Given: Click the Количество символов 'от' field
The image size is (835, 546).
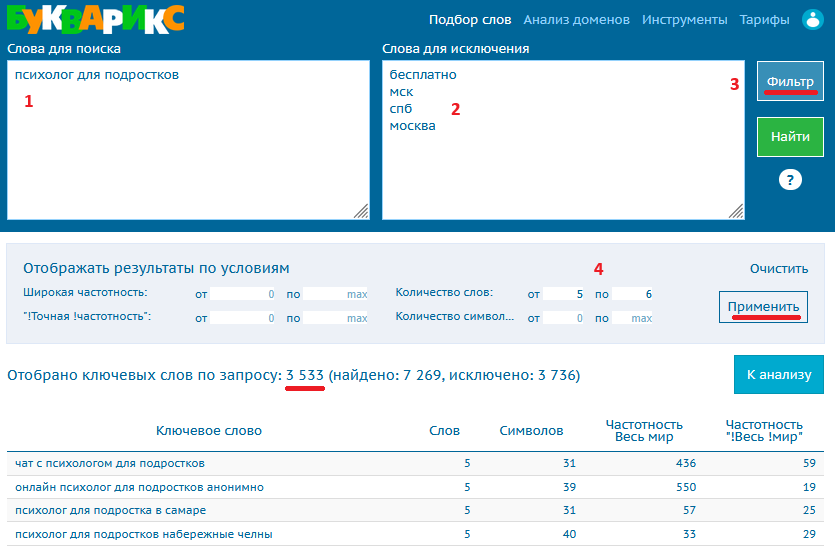Looking at the screenshot, I should (563, 318).
